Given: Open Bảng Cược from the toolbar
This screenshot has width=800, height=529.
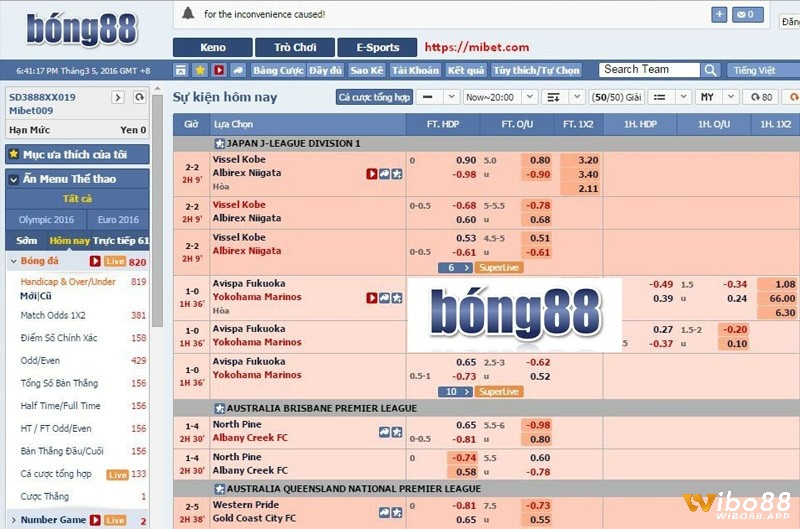Looking at the screenshot, I should [x=278, y=70].
